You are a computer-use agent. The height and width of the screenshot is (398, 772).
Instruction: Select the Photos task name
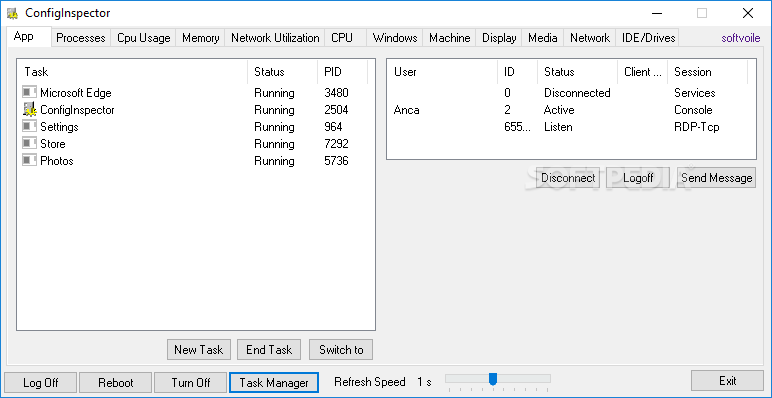tap(57, 161)
